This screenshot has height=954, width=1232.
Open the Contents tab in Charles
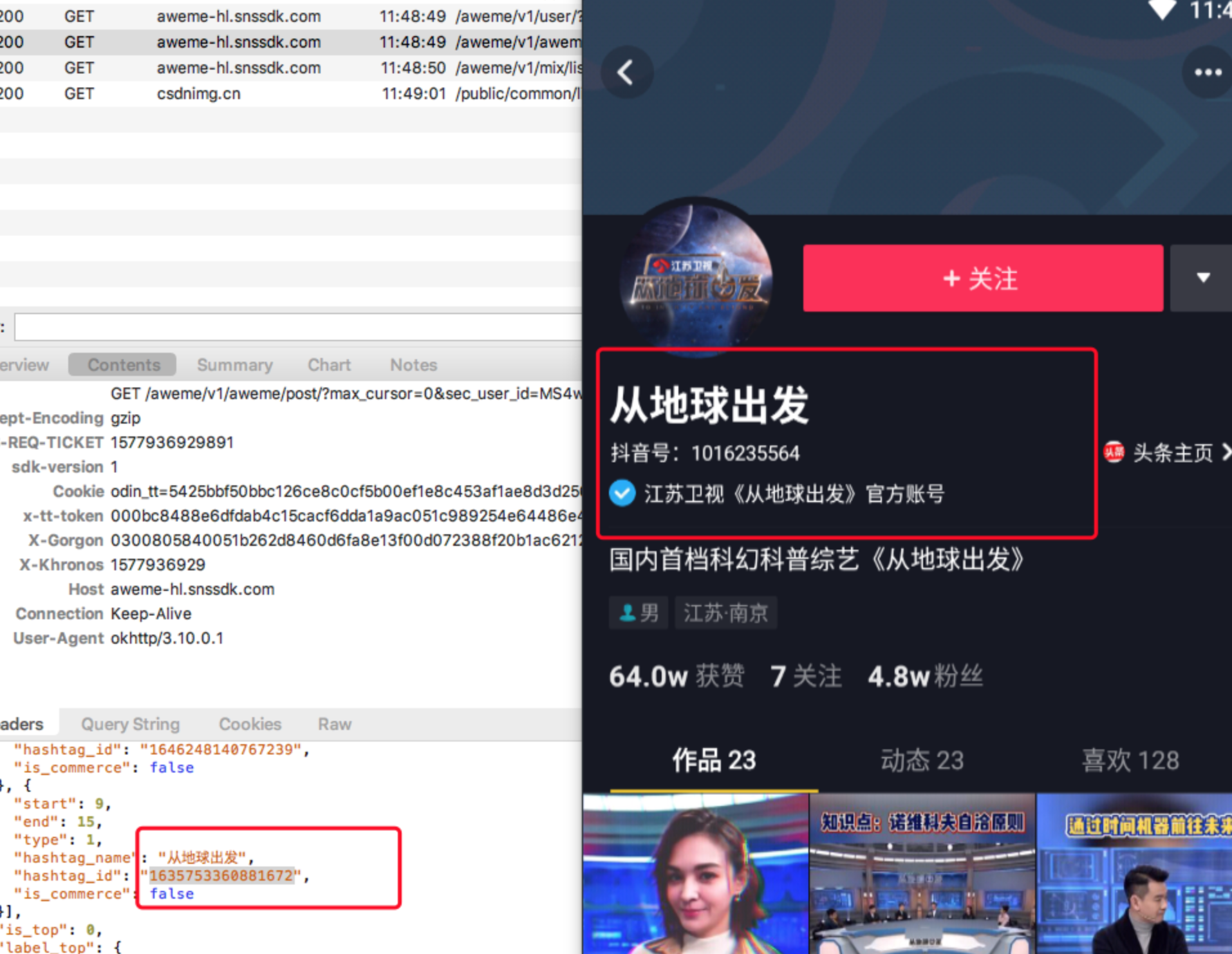click(123, 365)
